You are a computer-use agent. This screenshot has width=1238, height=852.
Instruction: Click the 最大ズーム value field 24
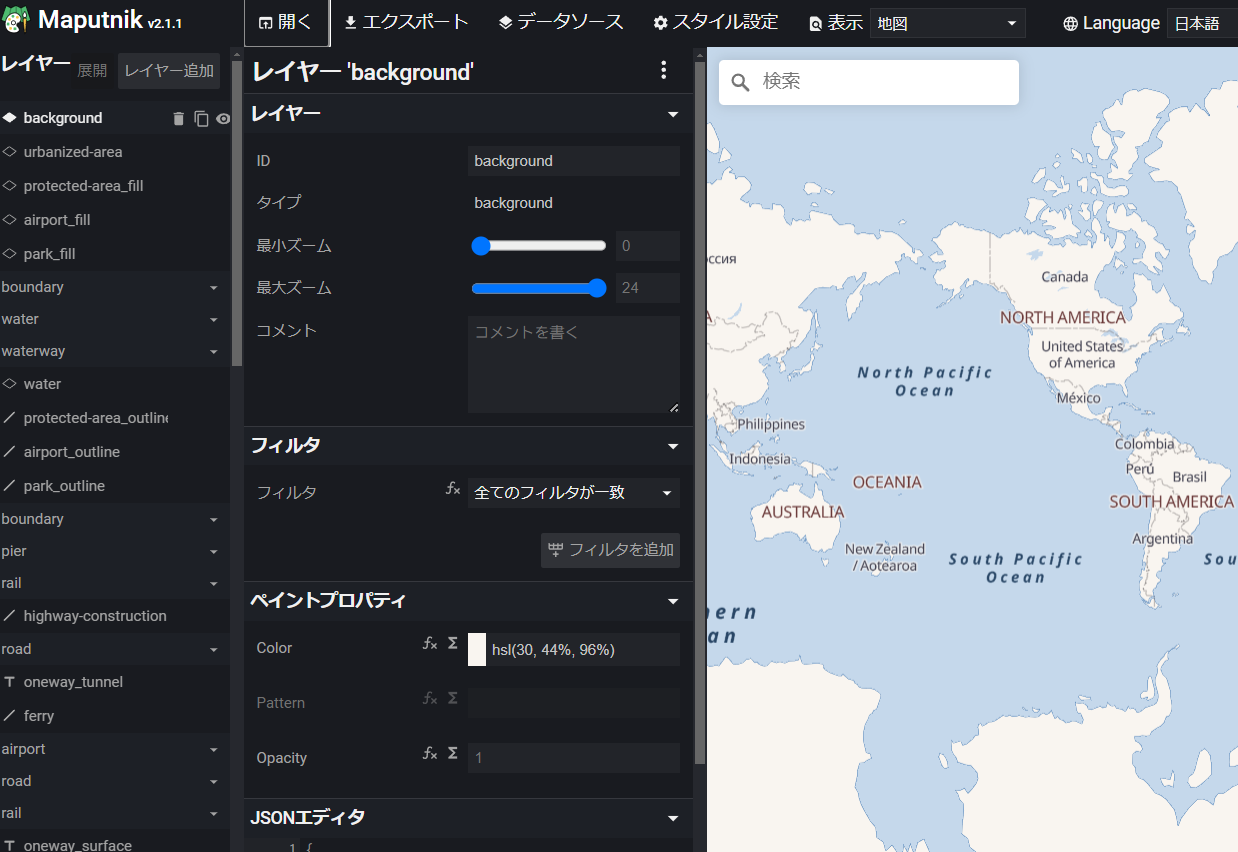(x=648, y=288)
